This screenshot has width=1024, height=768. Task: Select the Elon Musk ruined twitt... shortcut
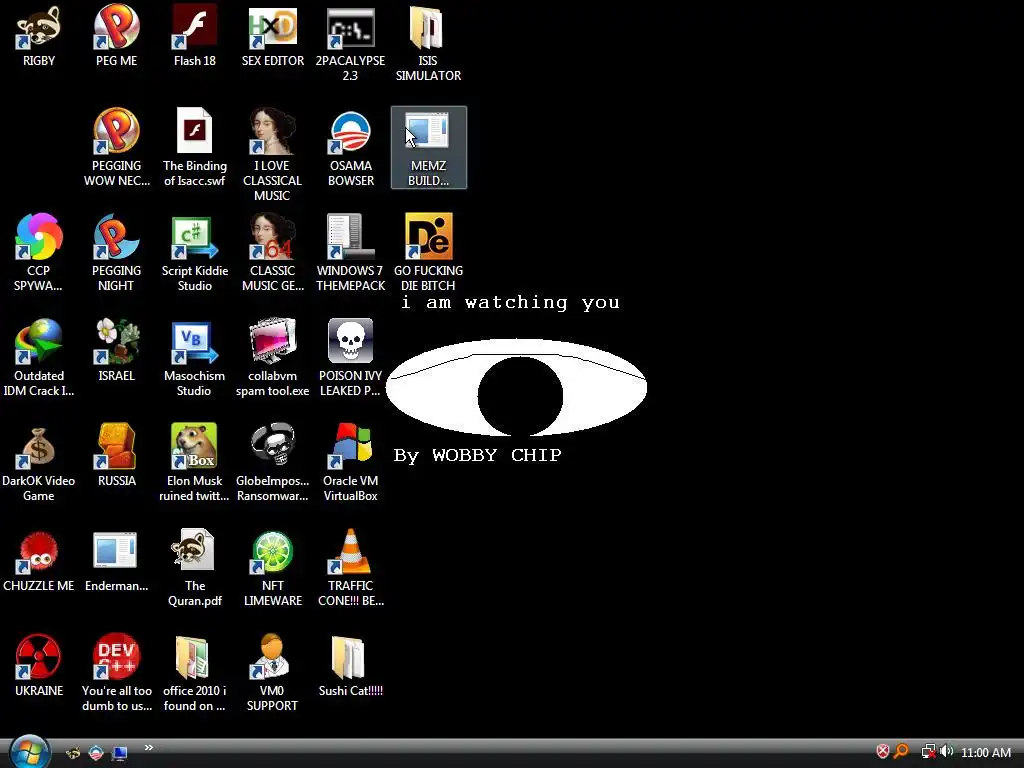click(x=195, y=463)
